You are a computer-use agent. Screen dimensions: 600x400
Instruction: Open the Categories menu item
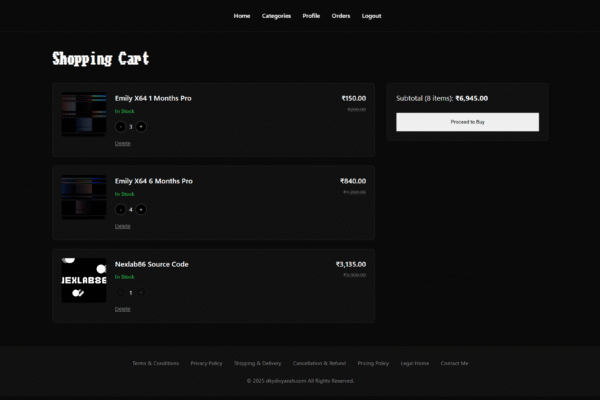pyautogui.click(x=276, y=16)
